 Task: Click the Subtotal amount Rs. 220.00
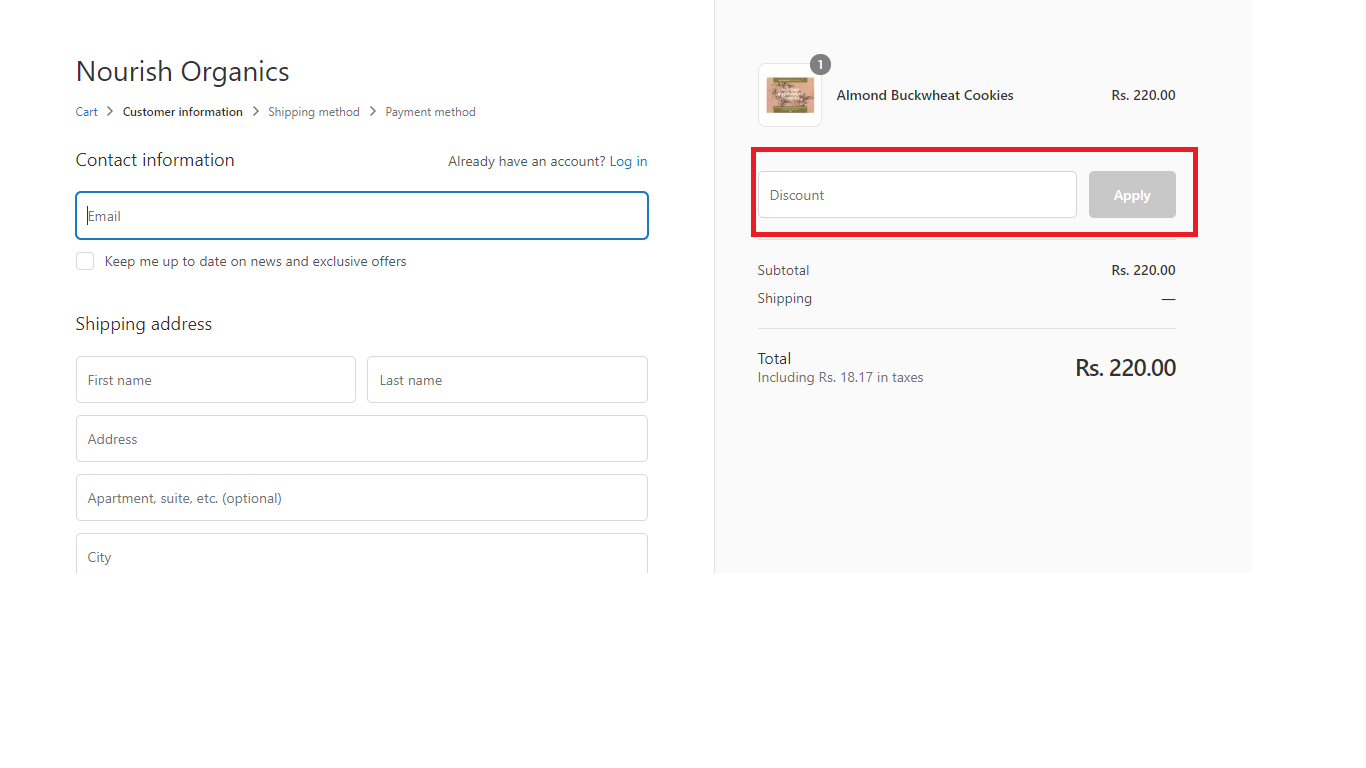click(x=1143, y=270)
